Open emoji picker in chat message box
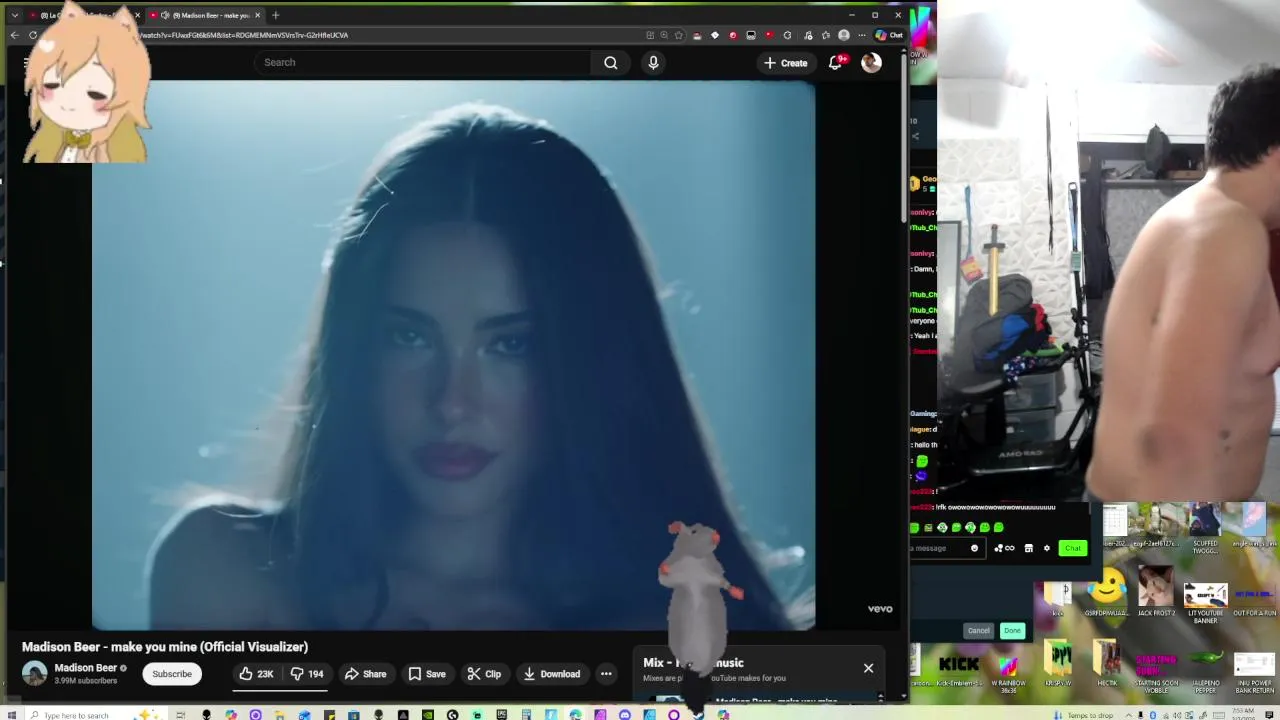1280x720 pixels. (974, 548)
